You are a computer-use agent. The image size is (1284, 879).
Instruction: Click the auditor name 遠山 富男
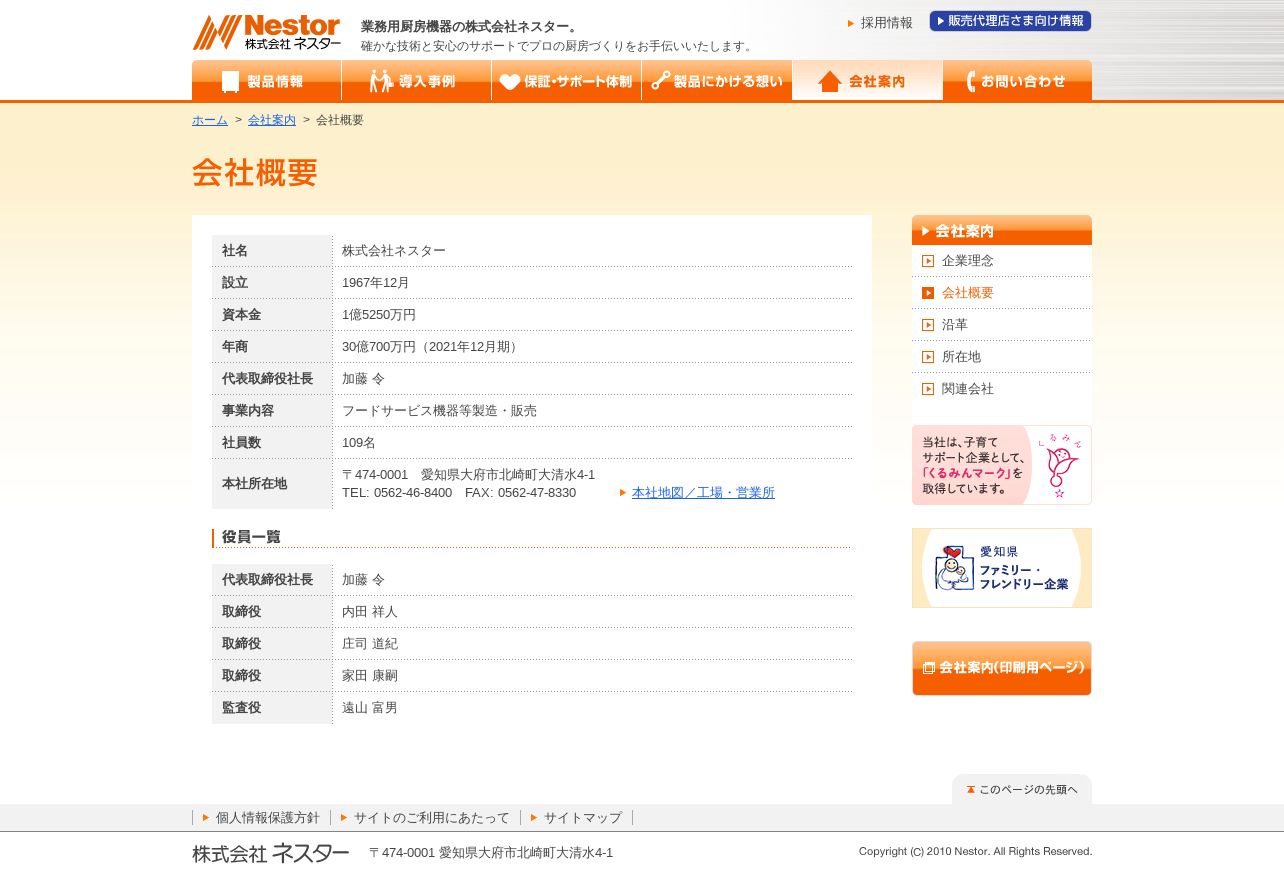pos(370,708)
